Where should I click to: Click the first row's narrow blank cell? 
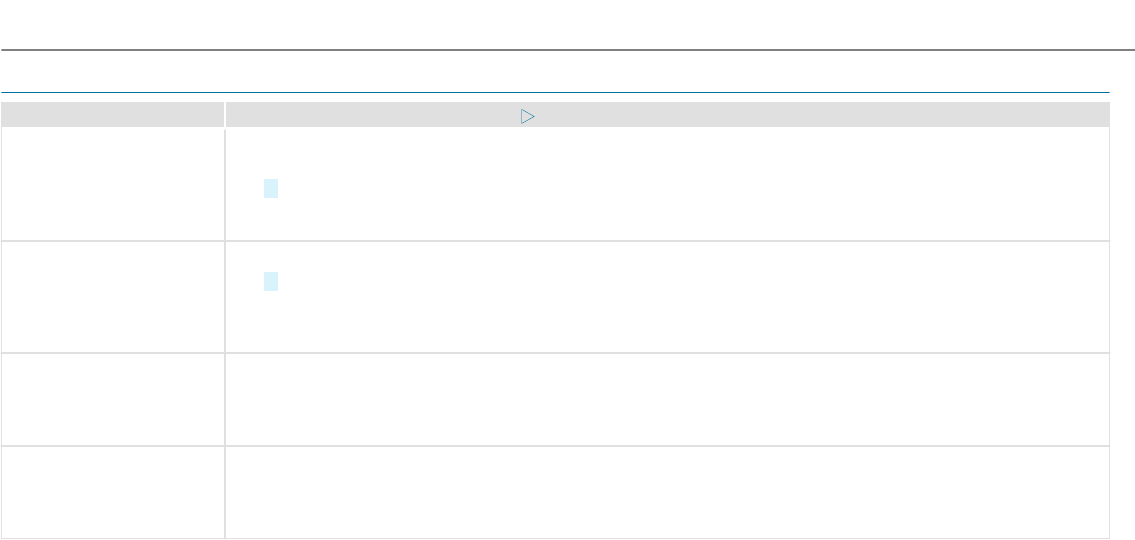pos(113,184)
